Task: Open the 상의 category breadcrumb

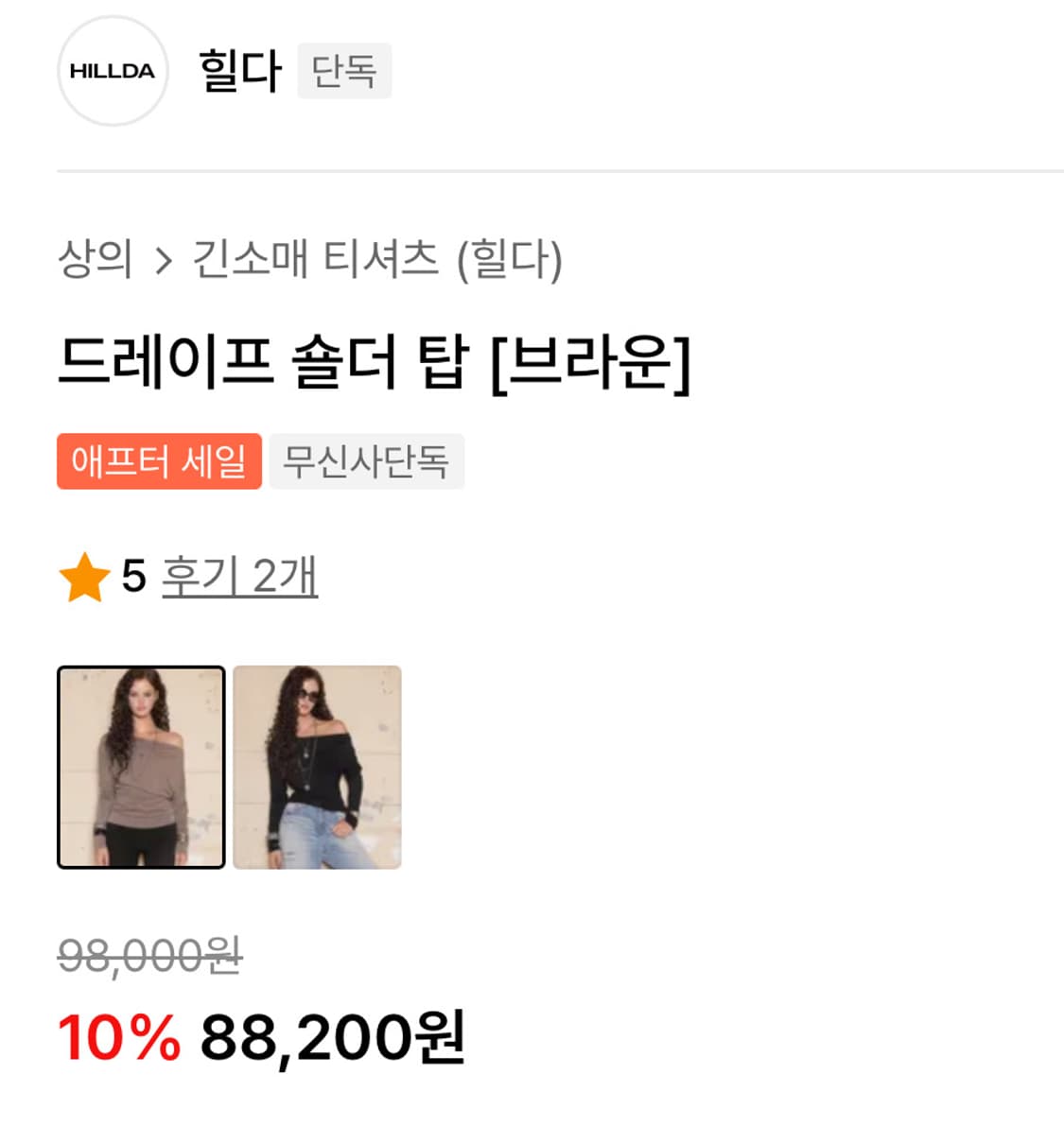Action: pos(96,262)
